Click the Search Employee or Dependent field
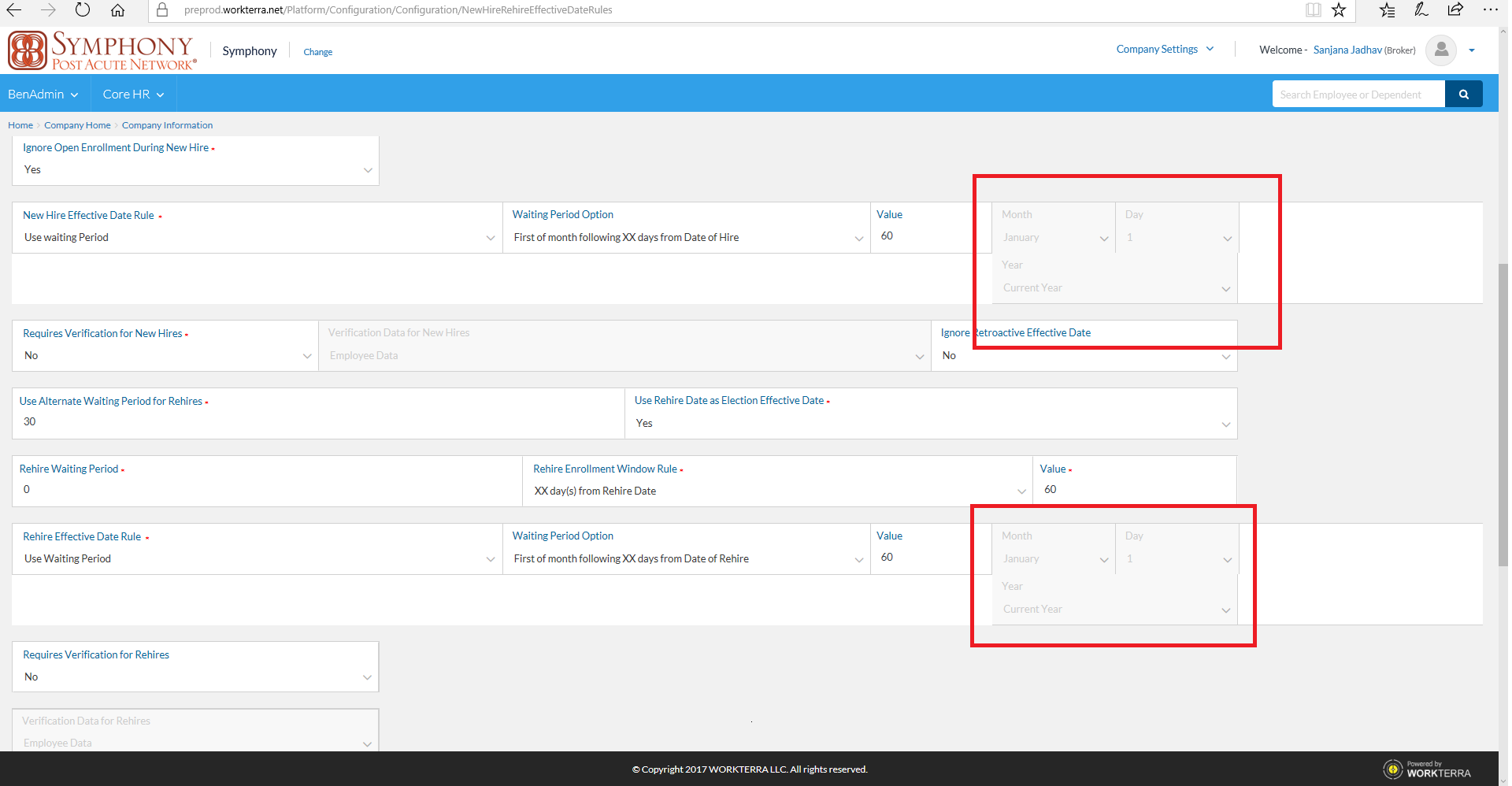1512x786 pixels. 1358,95
